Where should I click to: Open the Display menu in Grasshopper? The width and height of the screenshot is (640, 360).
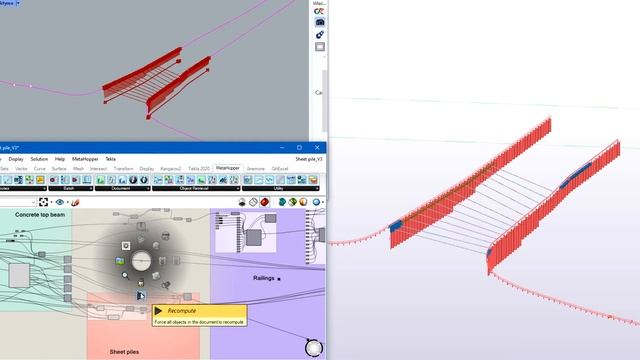[x=16, y=159]
